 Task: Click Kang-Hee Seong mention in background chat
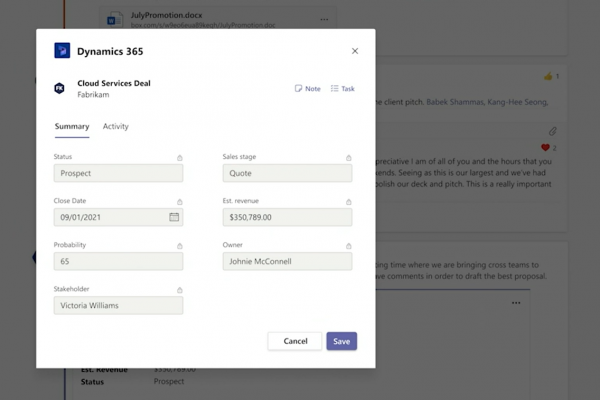pyautogui.click(x=518, y=102)
